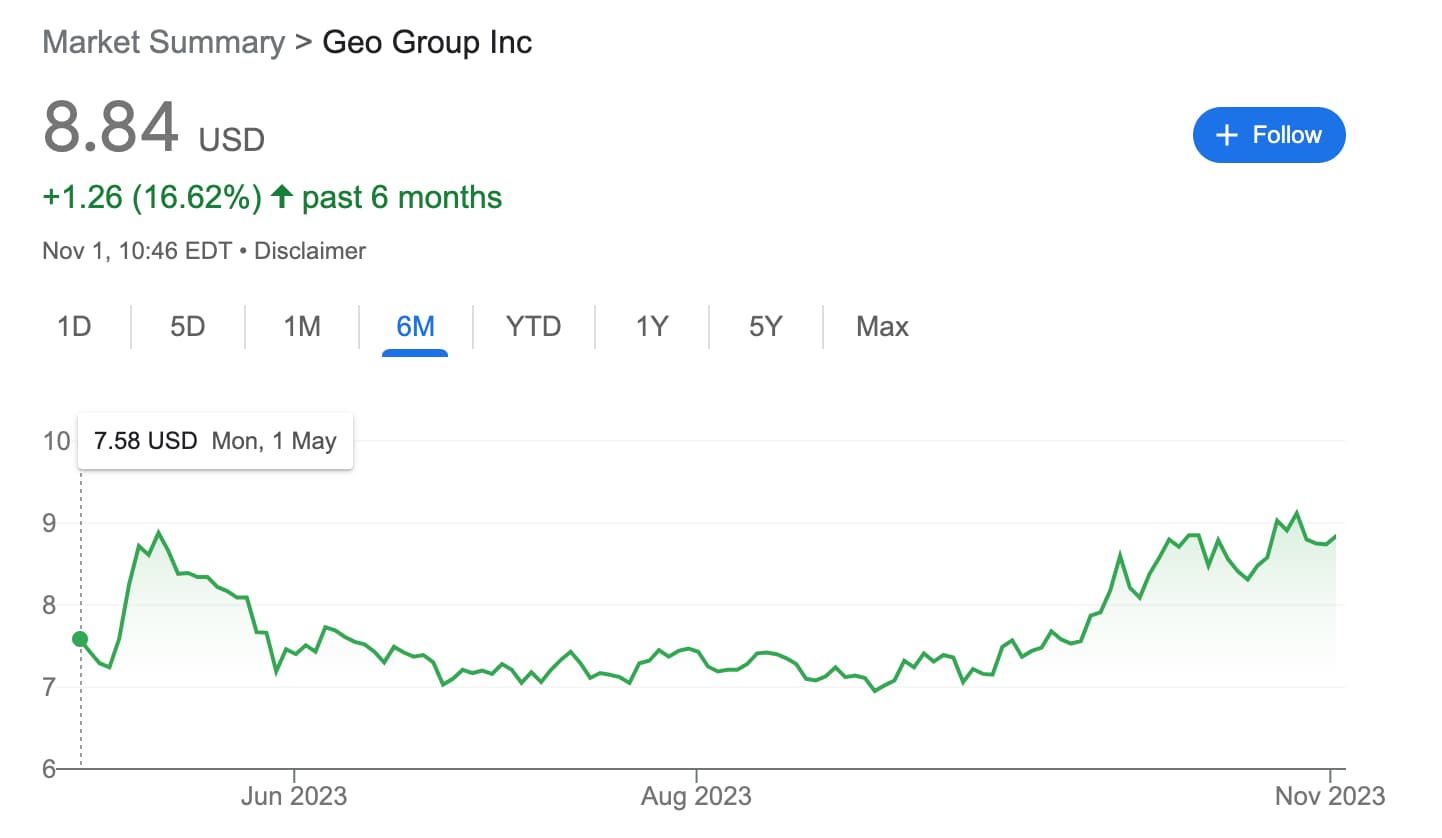Select the Max range tab

pos(882,327)
